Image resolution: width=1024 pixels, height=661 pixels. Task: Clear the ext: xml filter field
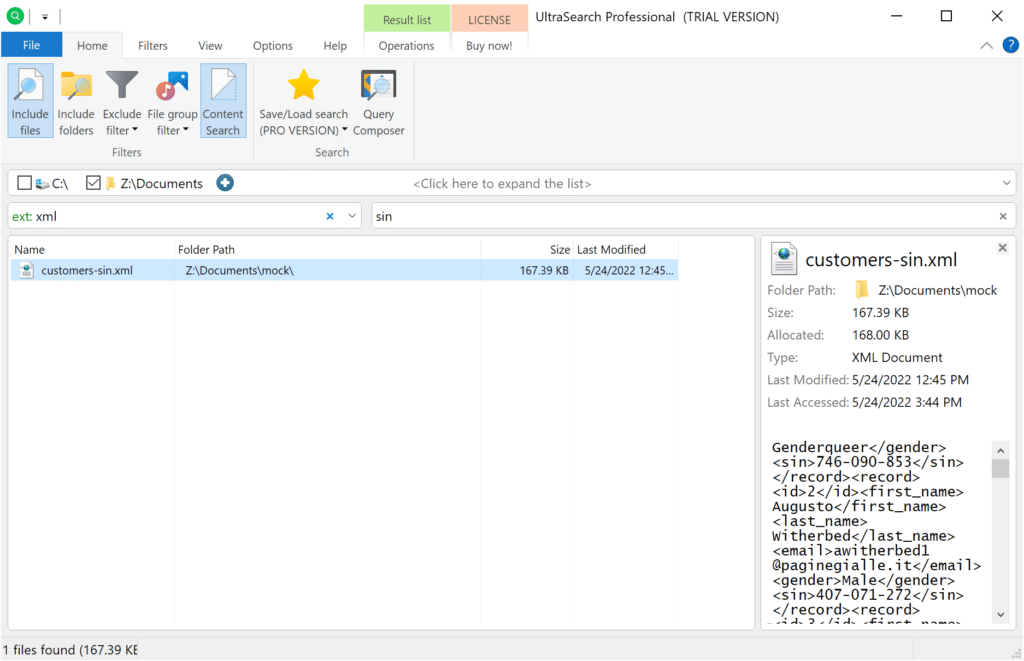(x=330, y=216)
